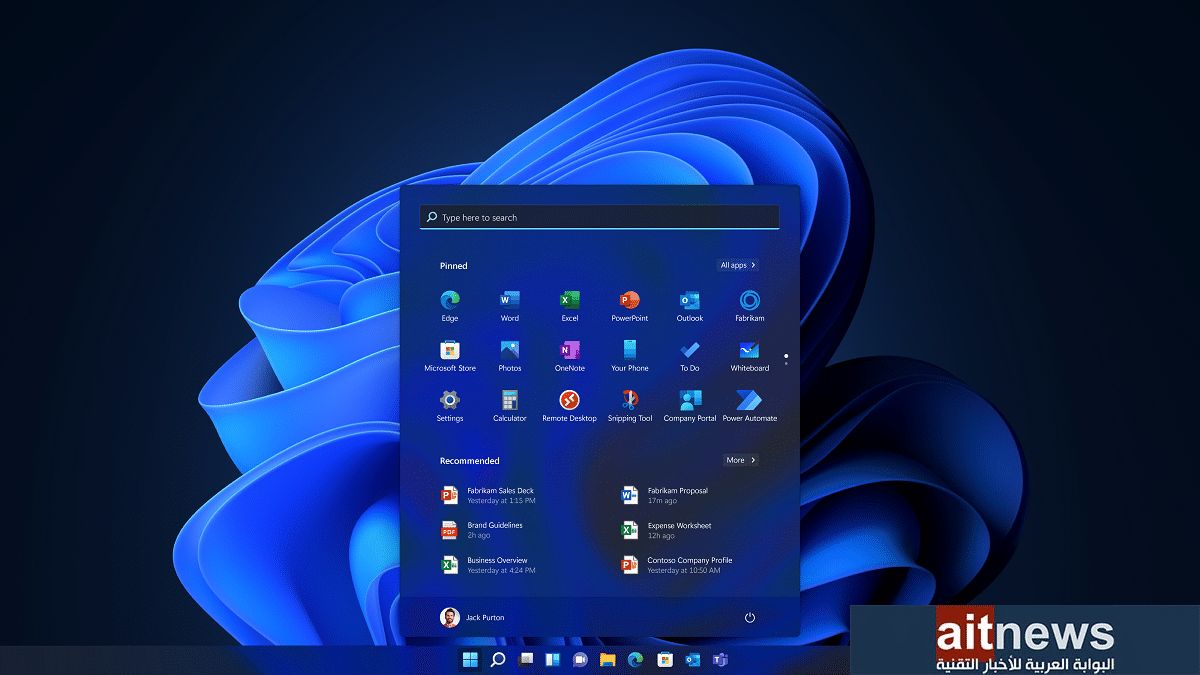This screenshot has width=1200, height=675.
Task: Expand the All apps list
Action: (738, 265)
